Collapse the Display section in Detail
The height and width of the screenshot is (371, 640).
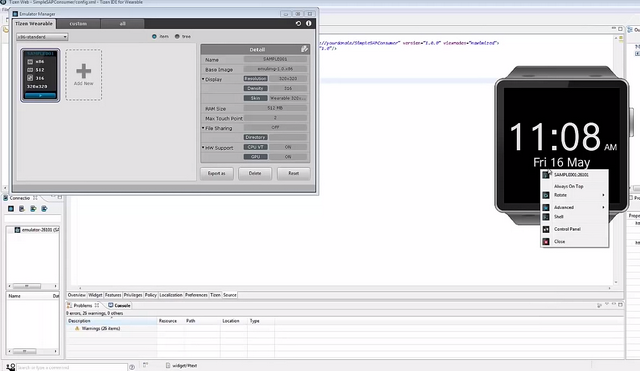click(203, 79)
